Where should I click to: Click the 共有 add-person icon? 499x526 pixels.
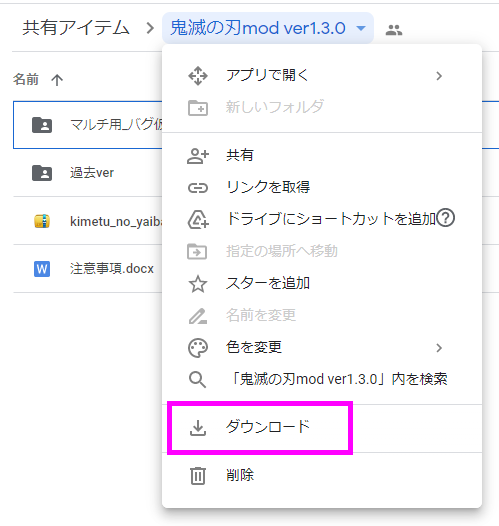click(198, 156)
